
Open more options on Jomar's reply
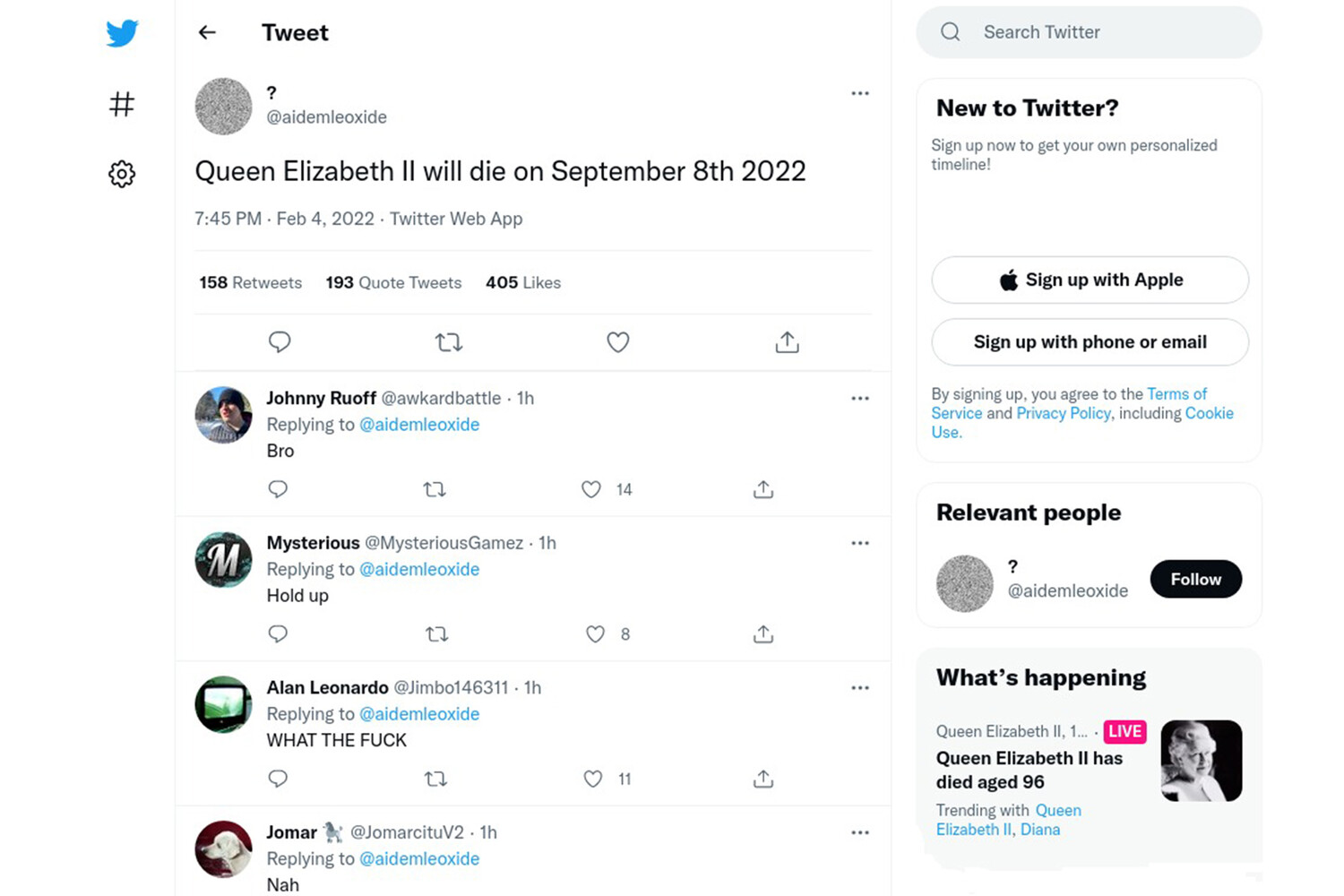(860, 832)
